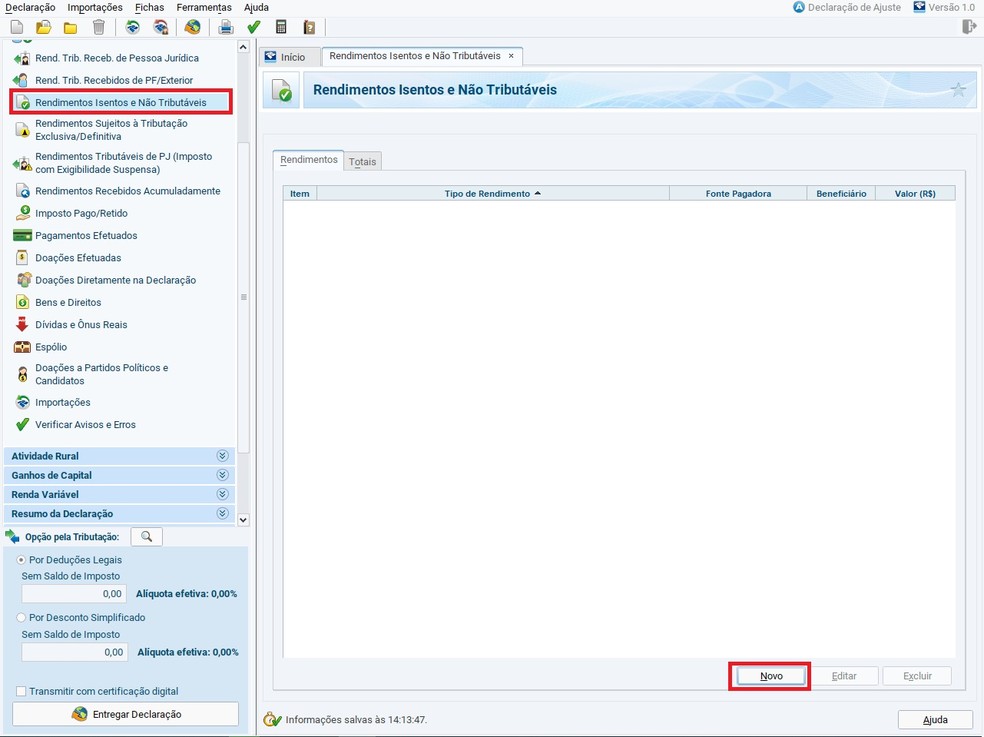The image size is (984, 737).
Task: Open the Ajuda menu
Action: (256, 8)
